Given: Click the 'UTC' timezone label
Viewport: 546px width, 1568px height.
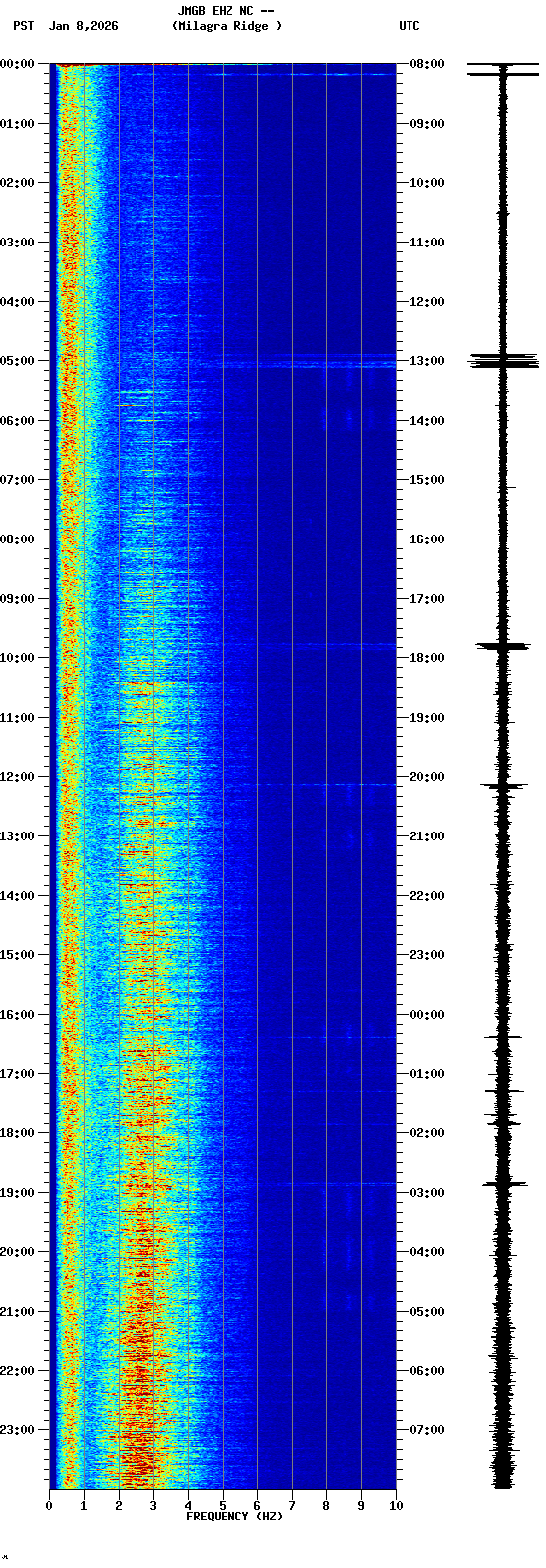Looking at the screenshot, I should pos(409,26).
